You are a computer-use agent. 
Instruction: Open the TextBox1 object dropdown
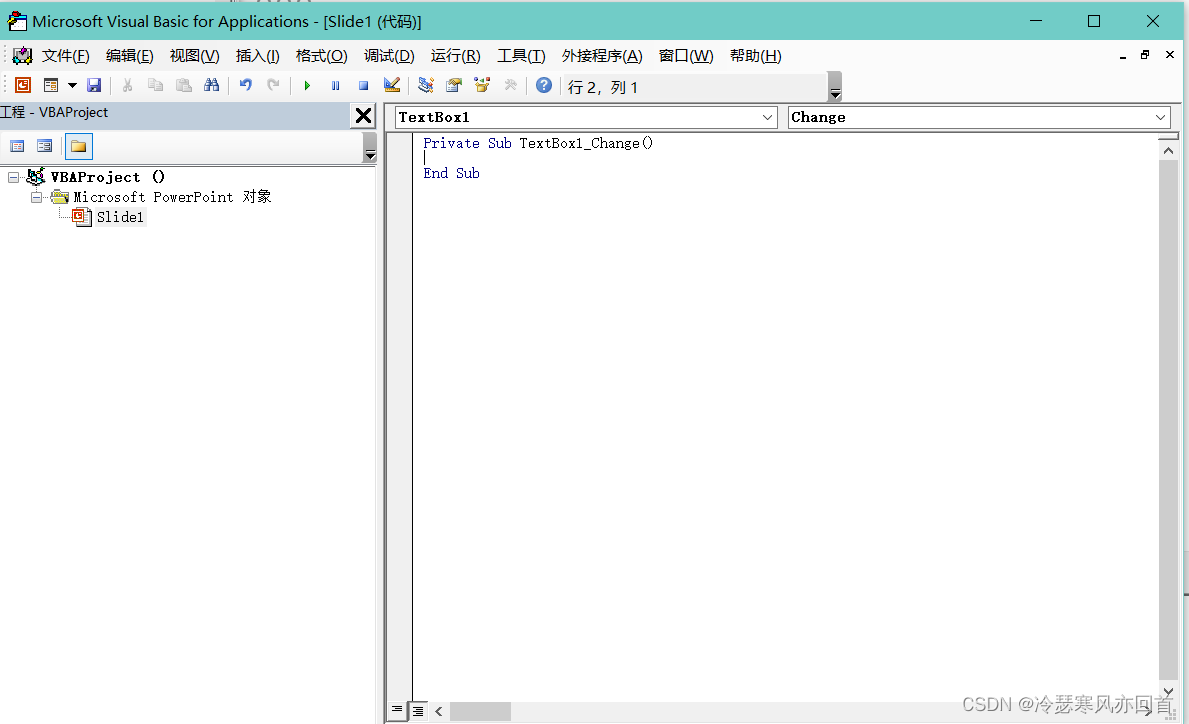767,118
